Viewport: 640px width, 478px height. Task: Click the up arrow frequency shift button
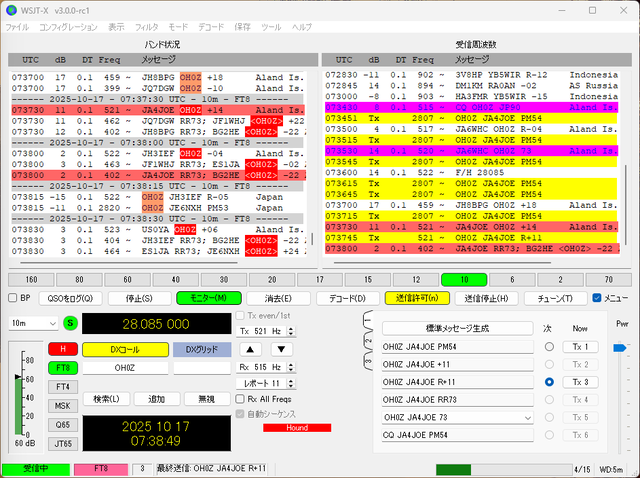[250, 349]
